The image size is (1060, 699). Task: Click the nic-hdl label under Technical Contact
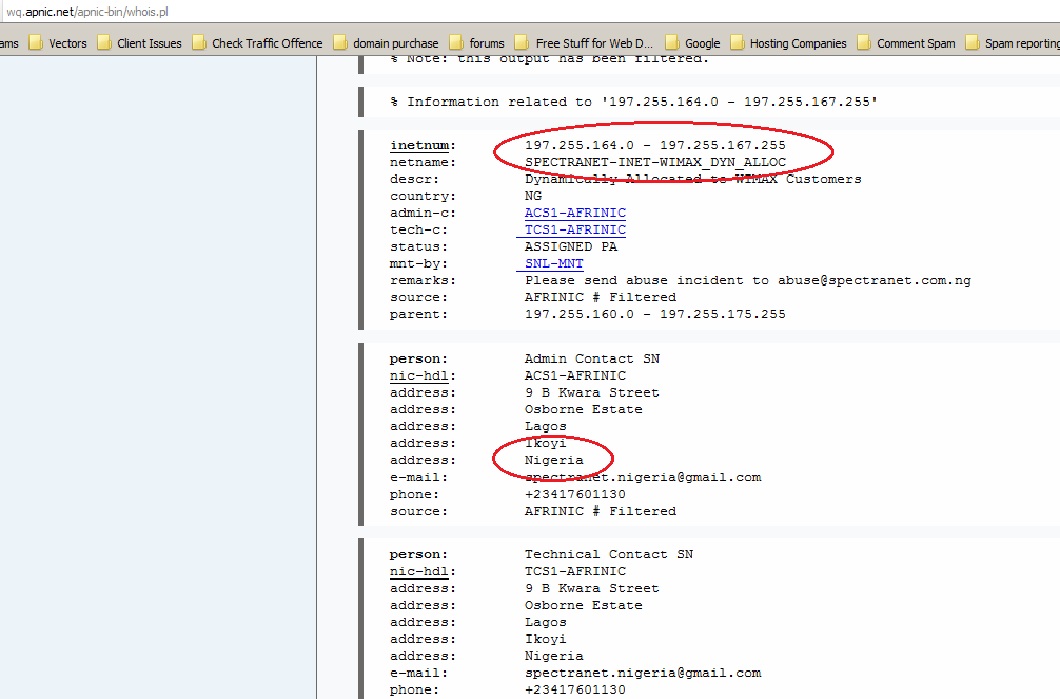422,571
